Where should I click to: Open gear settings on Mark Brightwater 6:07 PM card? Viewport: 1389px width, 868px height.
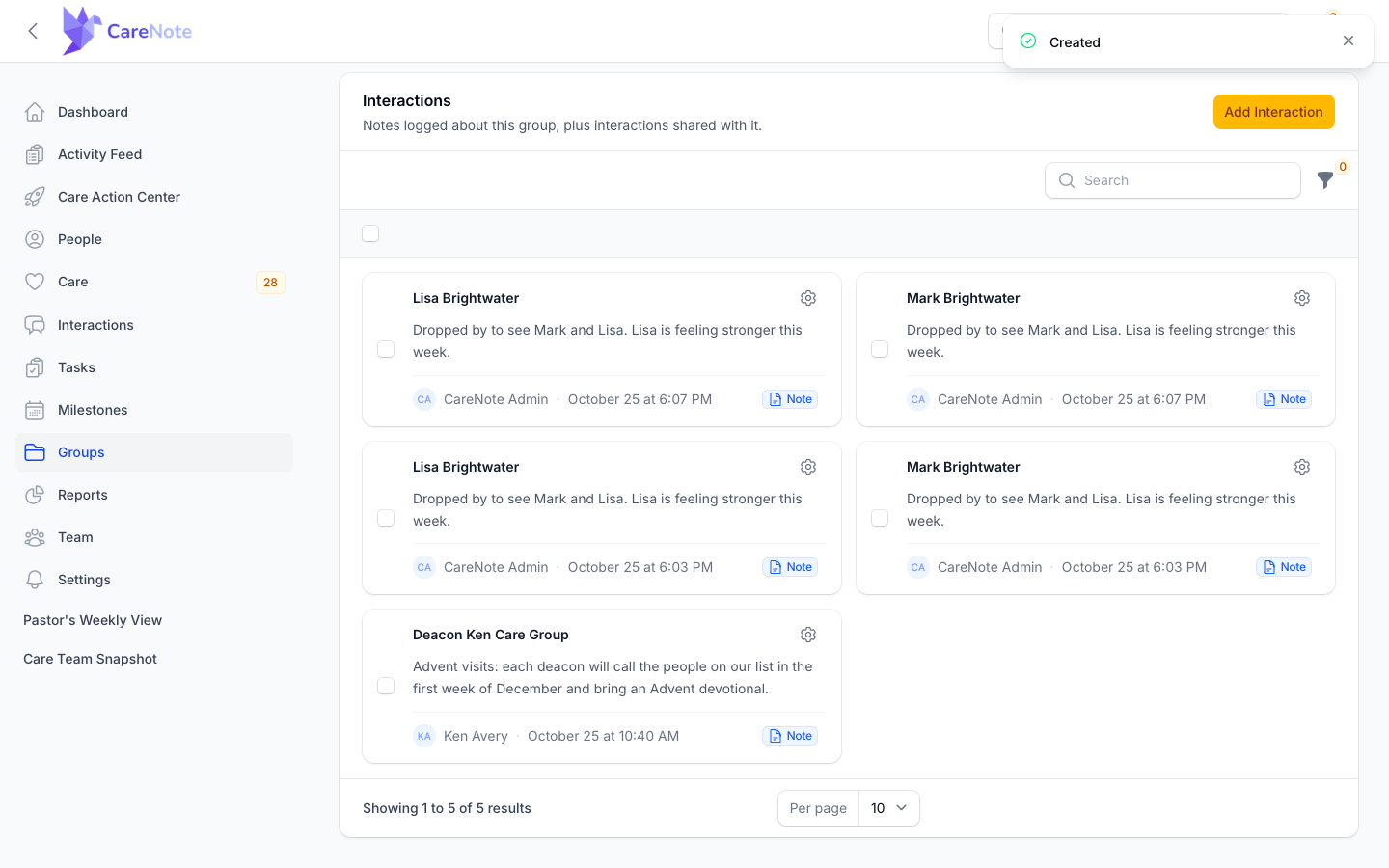pos(1302,298)
